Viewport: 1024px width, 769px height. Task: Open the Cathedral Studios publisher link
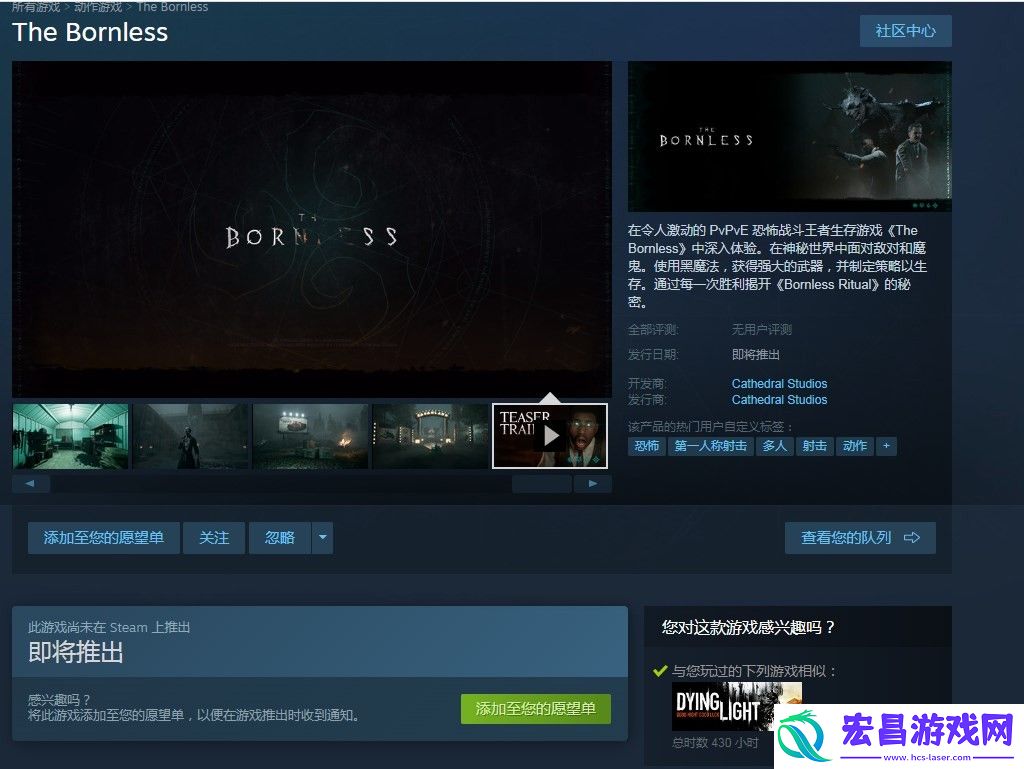[x=779, y=400]
